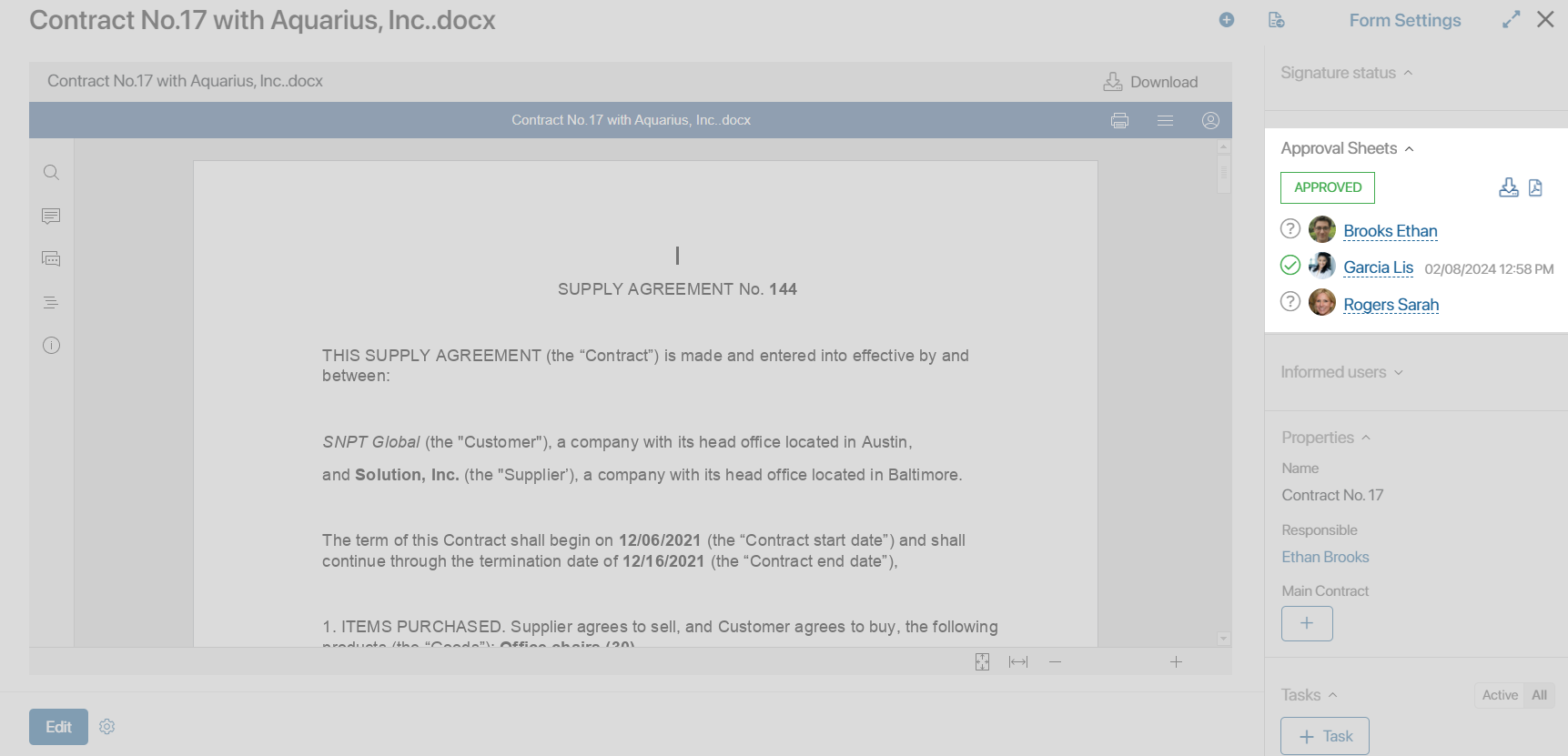Screen dimensions: 1568x756
Task: Open the gear settings next to Edit
Action: (x=107, y=727)
